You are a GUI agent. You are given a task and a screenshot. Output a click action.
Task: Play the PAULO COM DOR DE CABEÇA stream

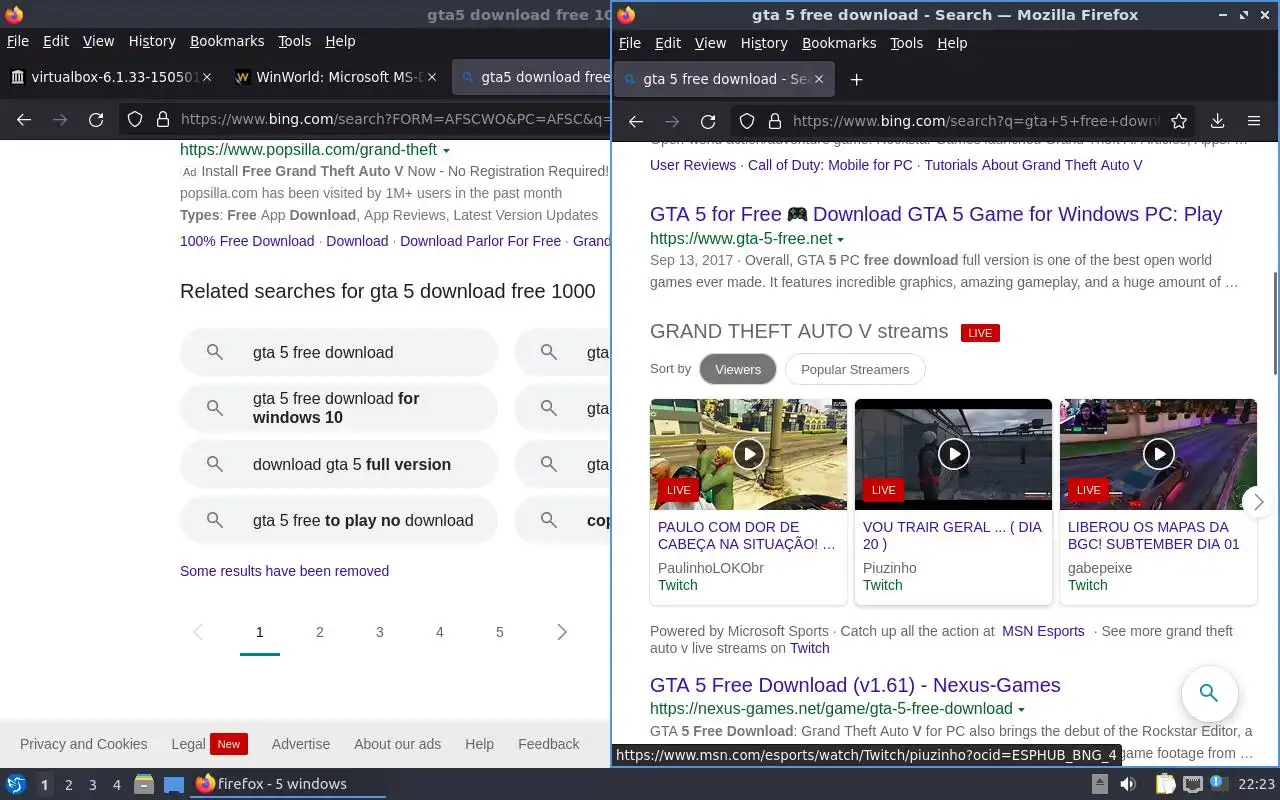tap(749, 454)
